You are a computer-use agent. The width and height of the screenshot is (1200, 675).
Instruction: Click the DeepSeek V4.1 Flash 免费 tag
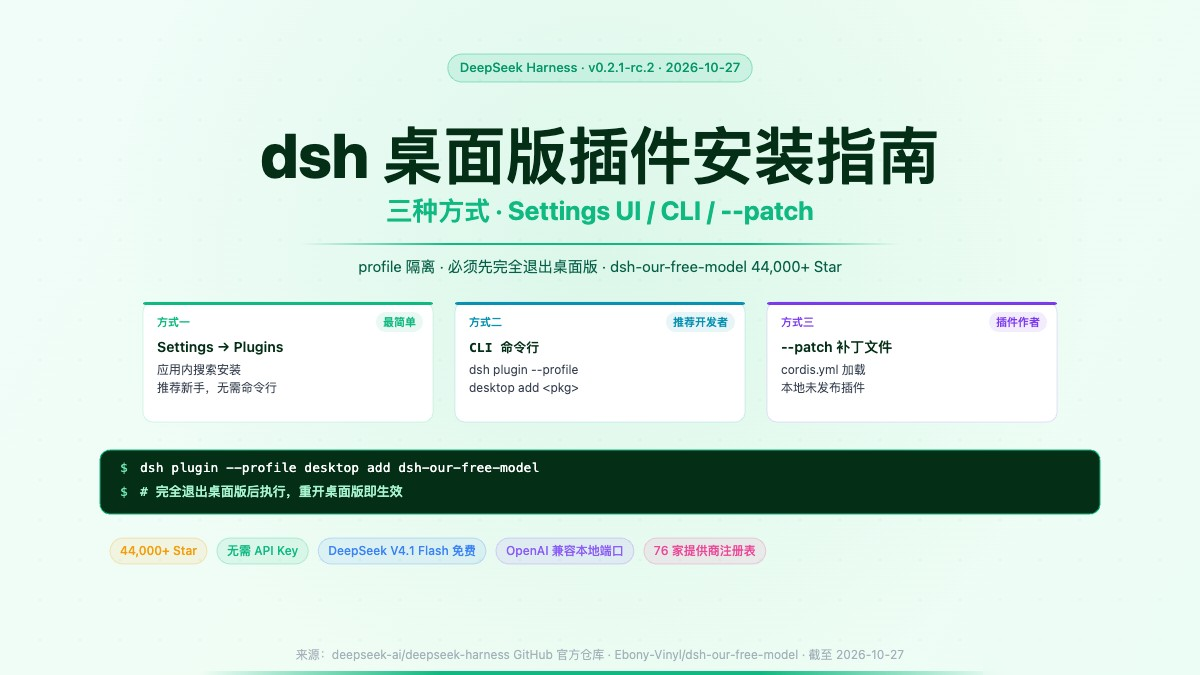click(x=402, y=551)
